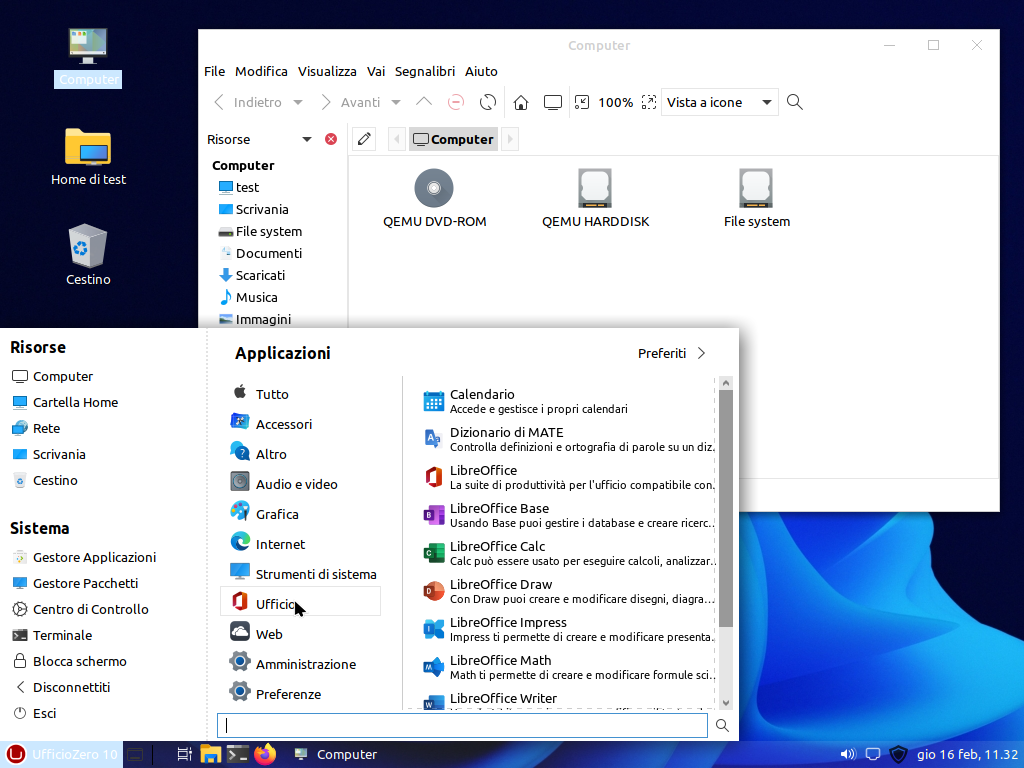Go to home folder using the toolbar icon
The width and height of the screenshot is (1024, 768).
(x=520, y=101)
